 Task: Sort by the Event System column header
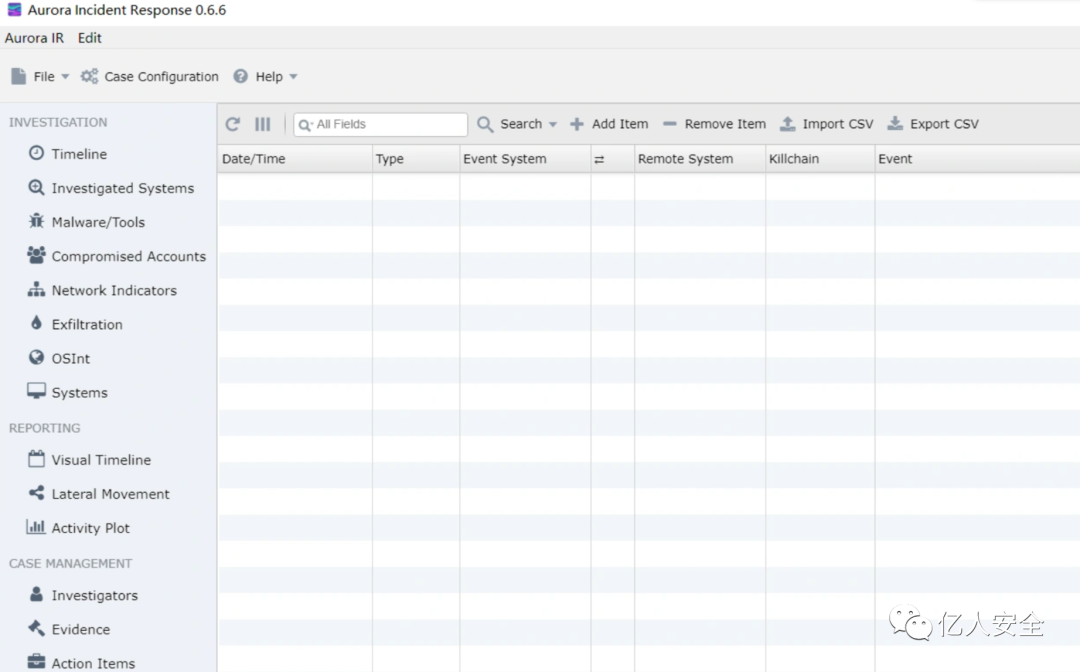[525, 159]
